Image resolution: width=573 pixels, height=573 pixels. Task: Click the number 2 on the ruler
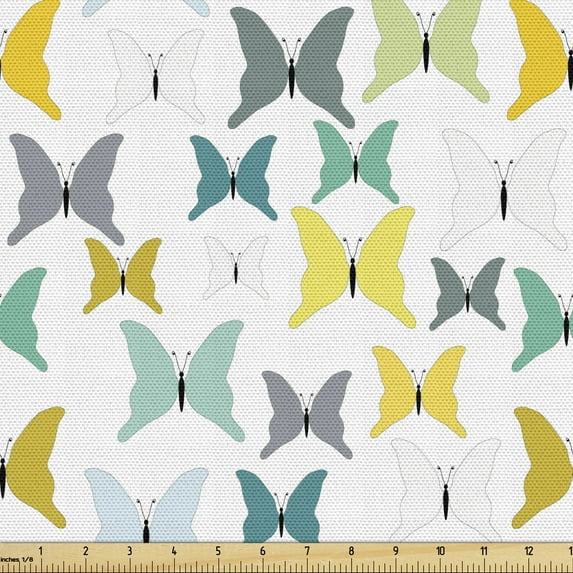[x=86, y=551]
